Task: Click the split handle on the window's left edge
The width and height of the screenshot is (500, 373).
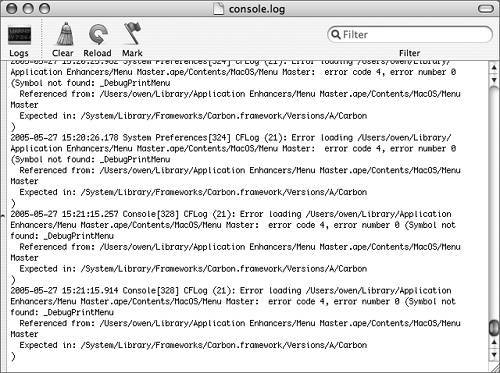Action: click(x=2, y=216)
